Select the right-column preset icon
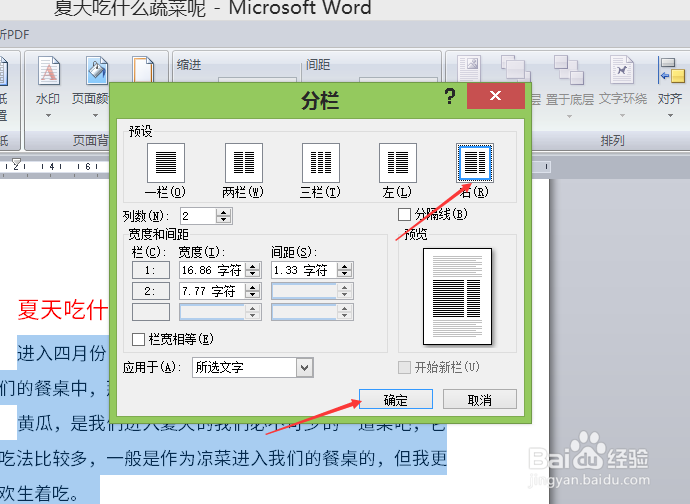This screenshot has height=504, width=690. 475,162
